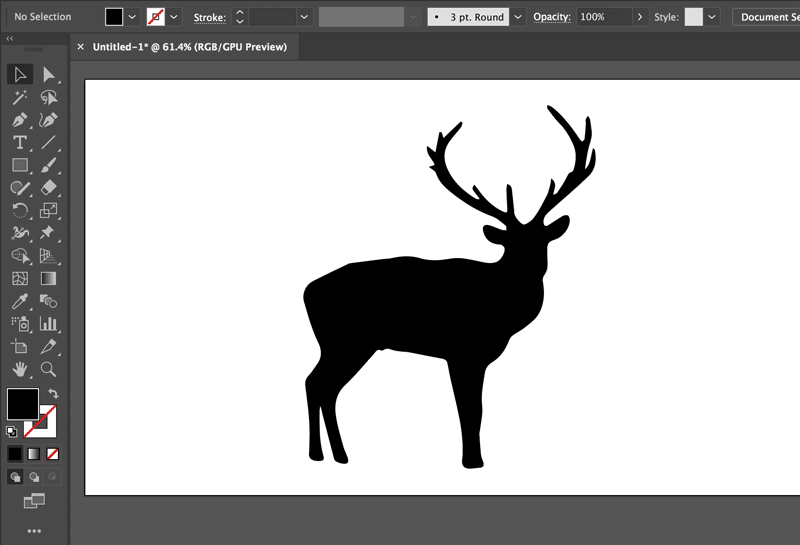The width and height of the screenshot is (800, 545).
Task: Select the Hand tool
Action: point(19,369)
